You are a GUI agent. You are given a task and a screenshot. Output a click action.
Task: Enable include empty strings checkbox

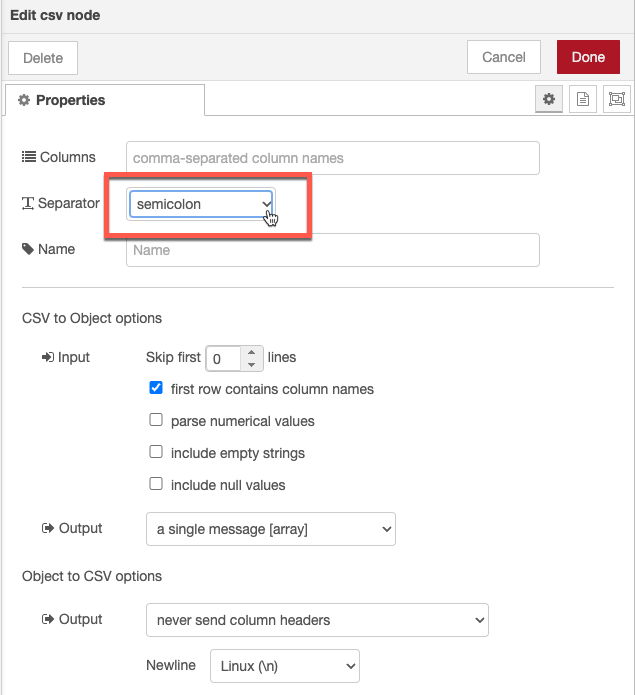click(156, 452)
